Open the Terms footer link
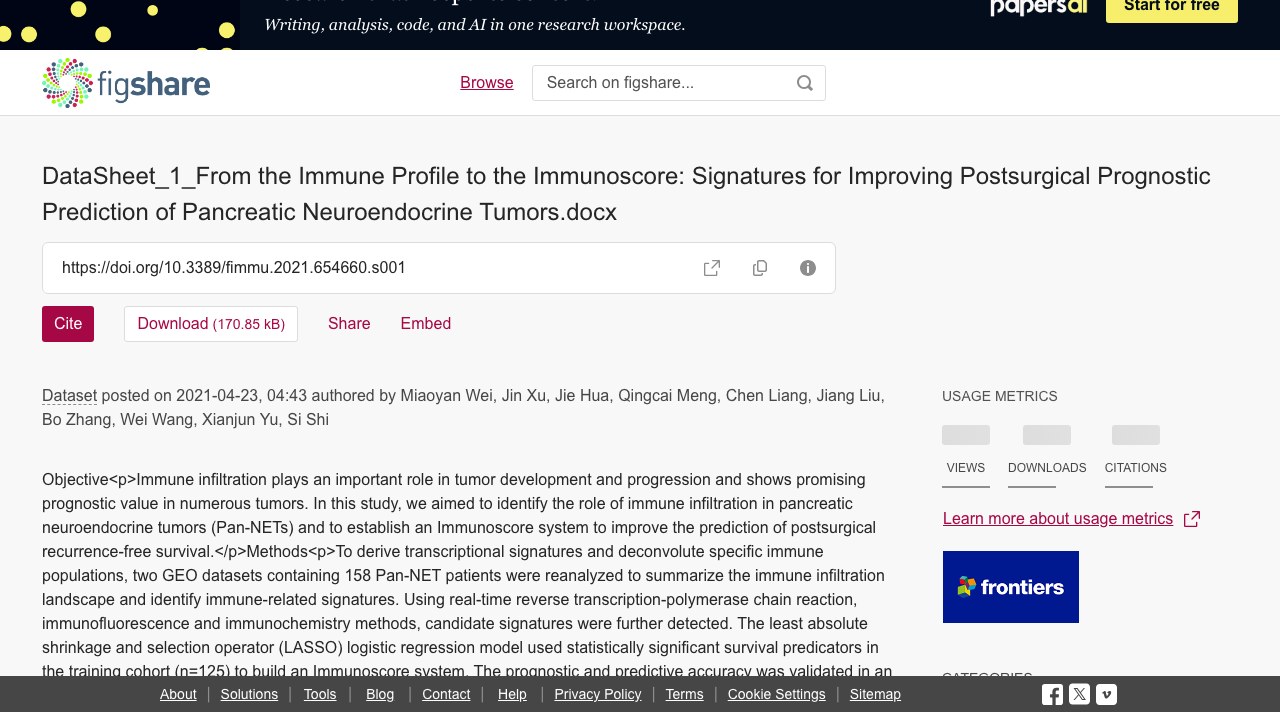Screen dimensions: 1280x720 pos(685,694)
